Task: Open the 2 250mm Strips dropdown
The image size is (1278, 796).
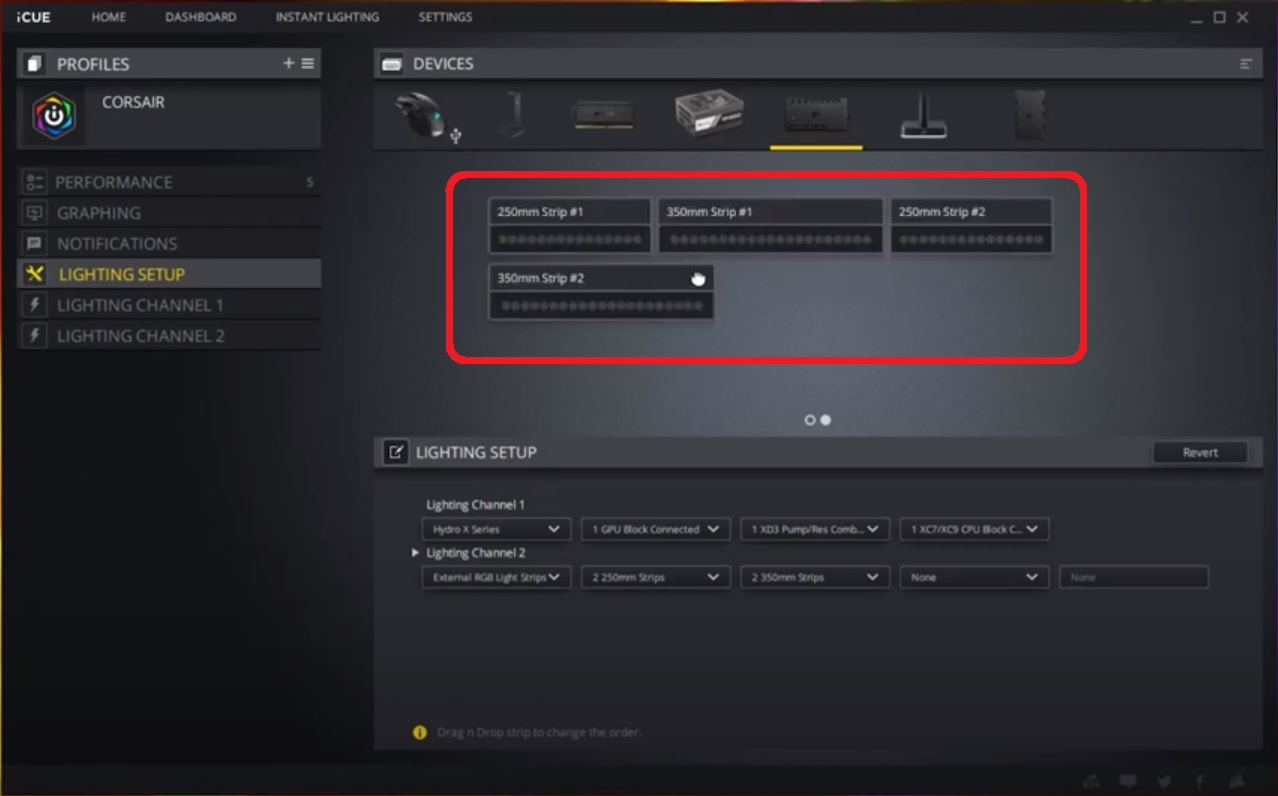Action: 655,577
